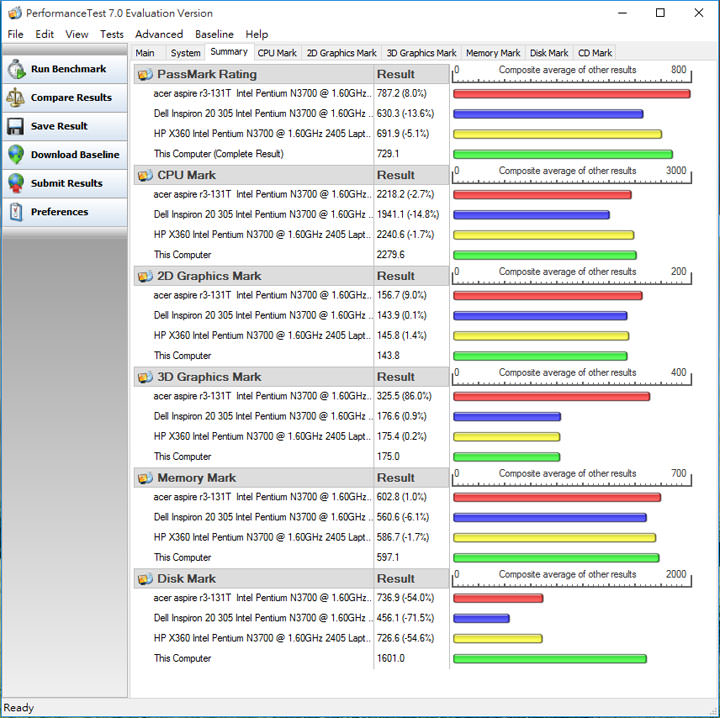Select HP X360 row under PassMark Rating
Image resolution: width=720 pixels, height=718 pixels.
click(x=262, y=133)
